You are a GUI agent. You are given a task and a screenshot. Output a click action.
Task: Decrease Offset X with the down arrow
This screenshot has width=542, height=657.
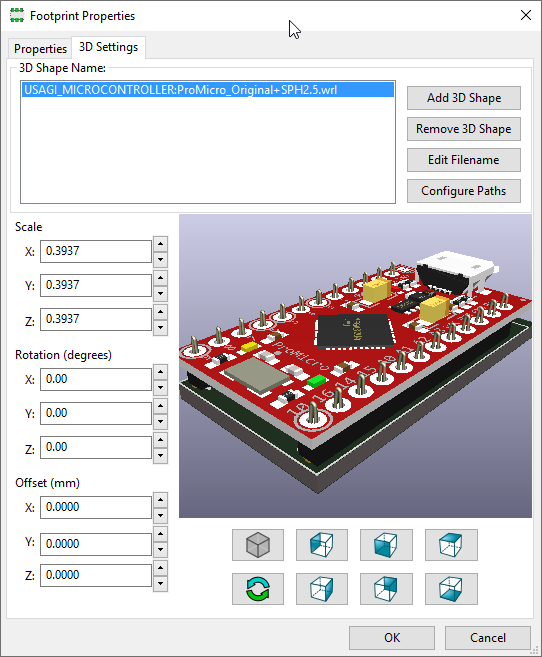point(160,515)
